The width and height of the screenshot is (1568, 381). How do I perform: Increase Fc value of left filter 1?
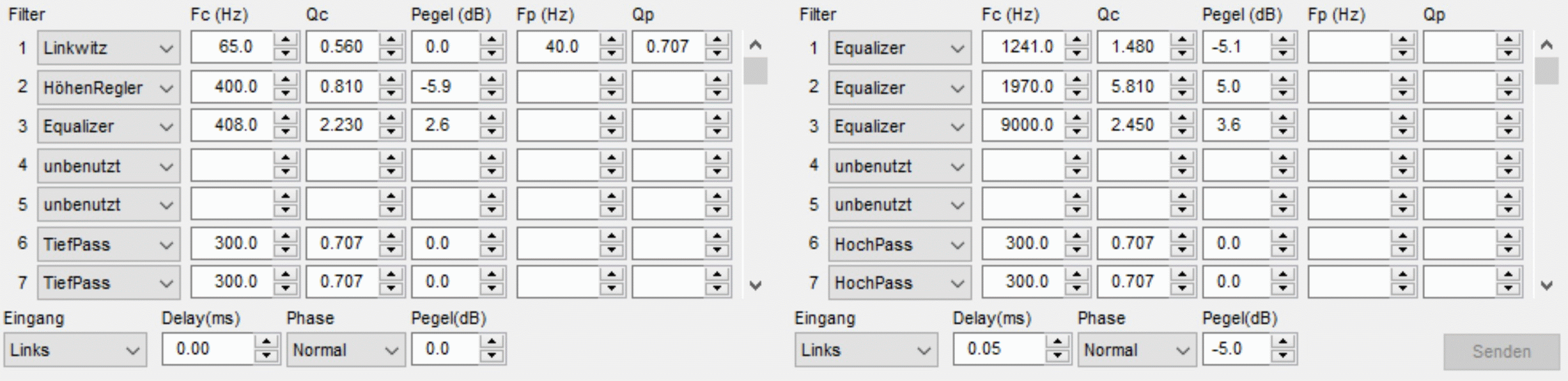pyautogui.click(x=285, y=40)
